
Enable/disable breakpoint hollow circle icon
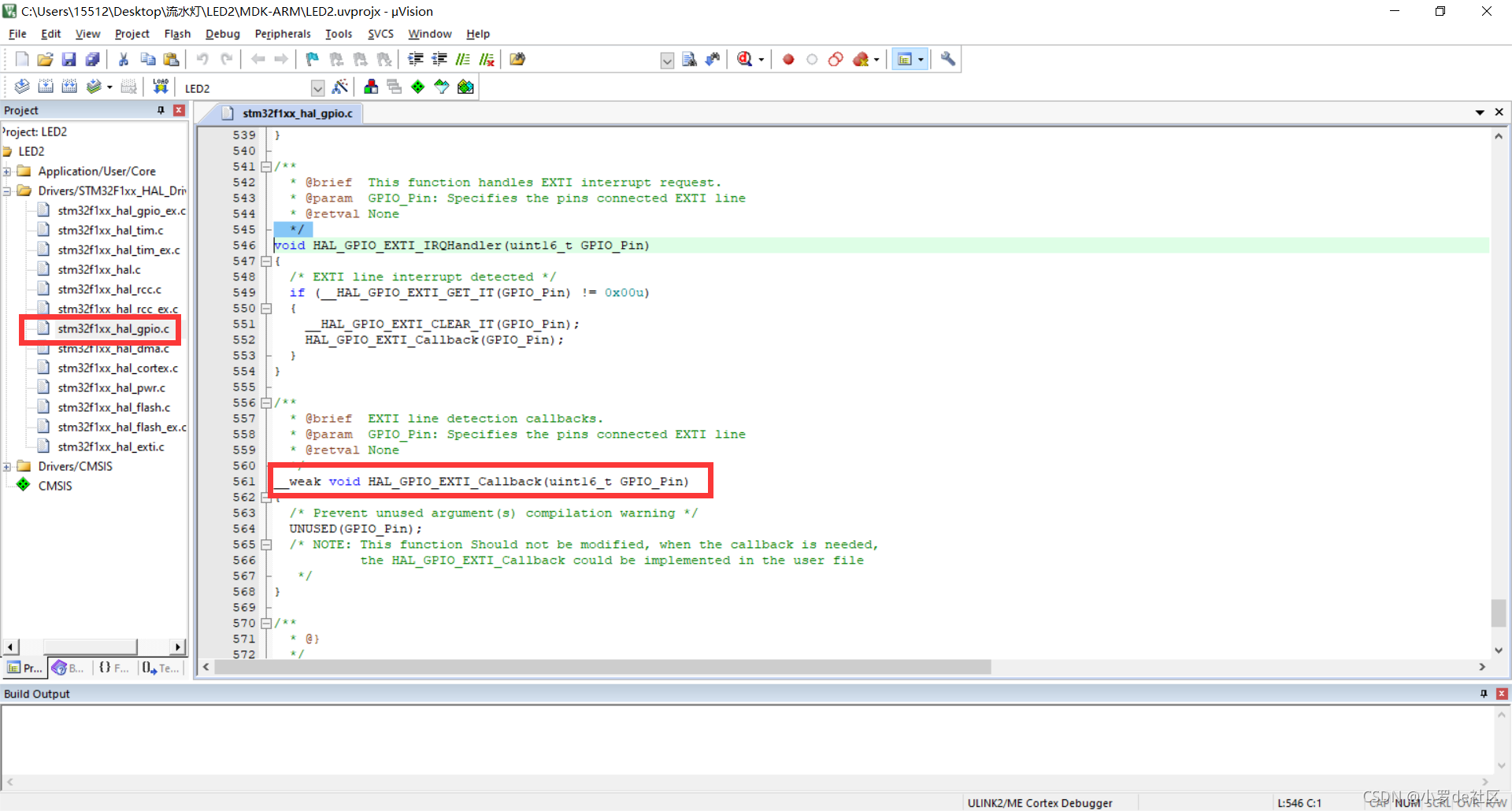[812, 59]
